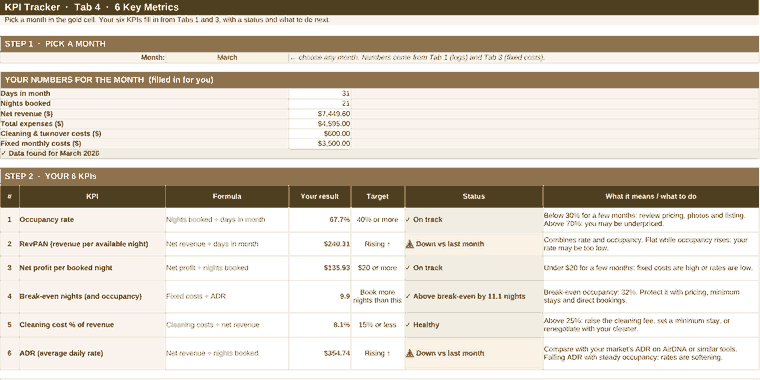Click 'What it means / what to do' header
760x380 pixels.
click(651, 197)
